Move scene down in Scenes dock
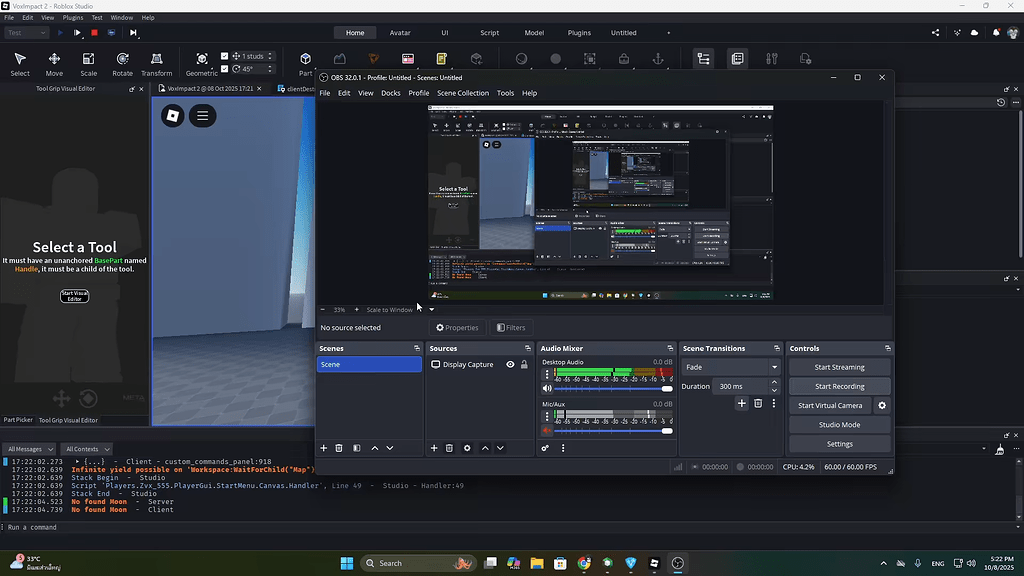This screenshot has width=1024, height=576. [x=390, y=448]
